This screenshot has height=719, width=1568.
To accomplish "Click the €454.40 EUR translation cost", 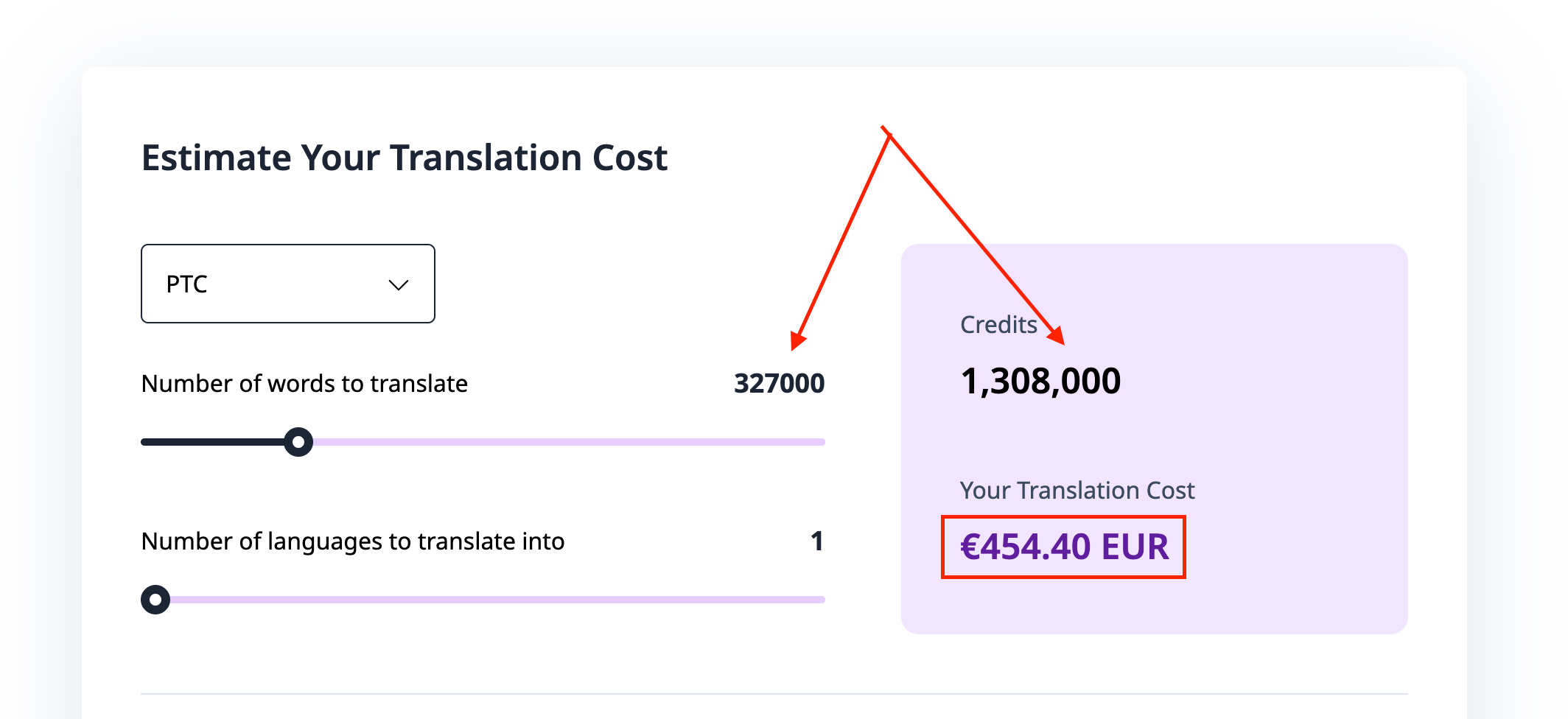I will click(x=1064, y=547).
